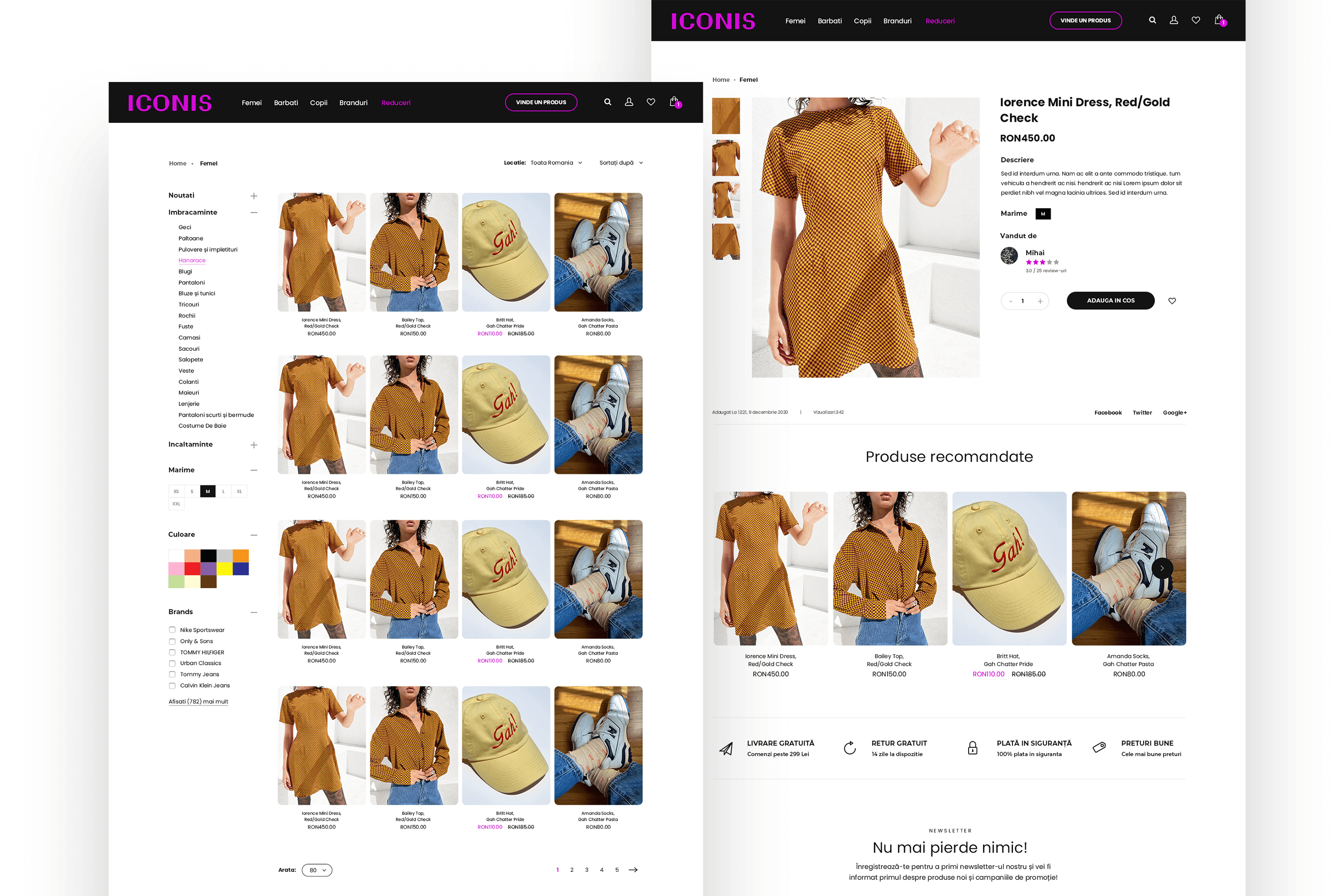The image size is (1344, 896).
Task: Open the Reduceri menu in the left header
Action: (x=396, y=103)
